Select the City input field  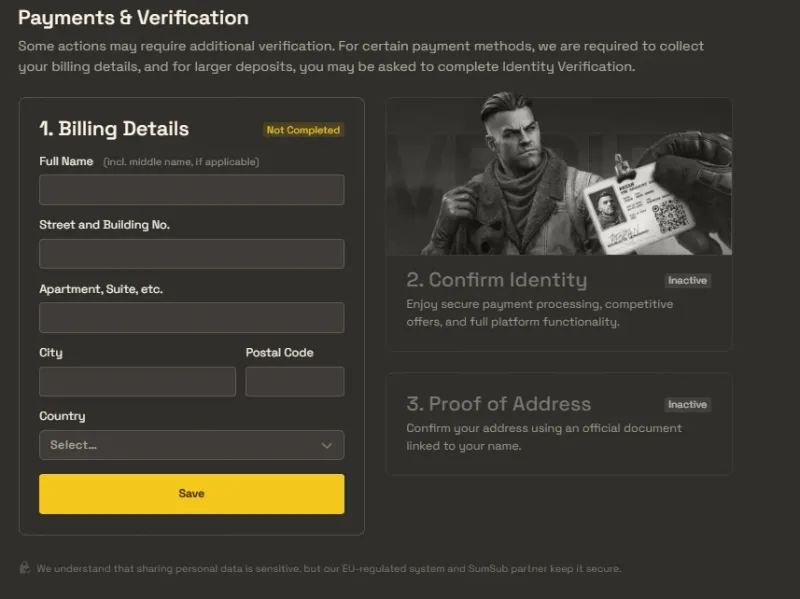pos(137,381)
